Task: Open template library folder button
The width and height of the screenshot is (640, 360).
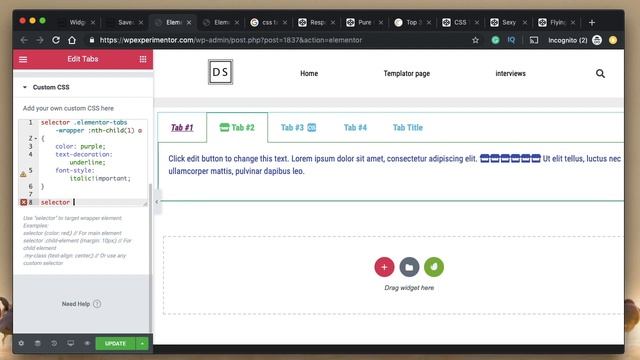Action: pos(409,267)
